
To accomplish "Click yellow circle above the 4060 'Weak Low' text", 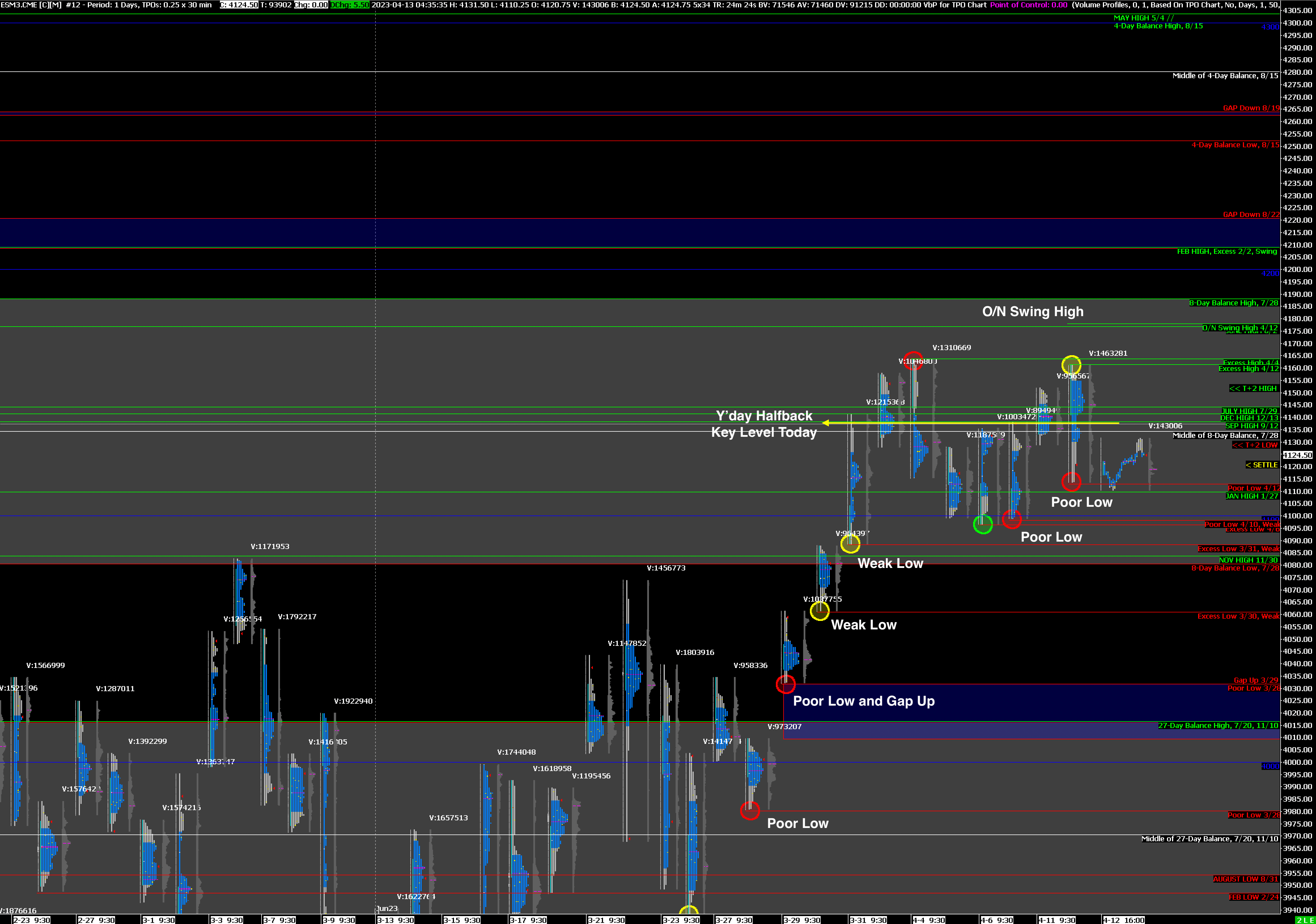I will (x=820, y=611).
